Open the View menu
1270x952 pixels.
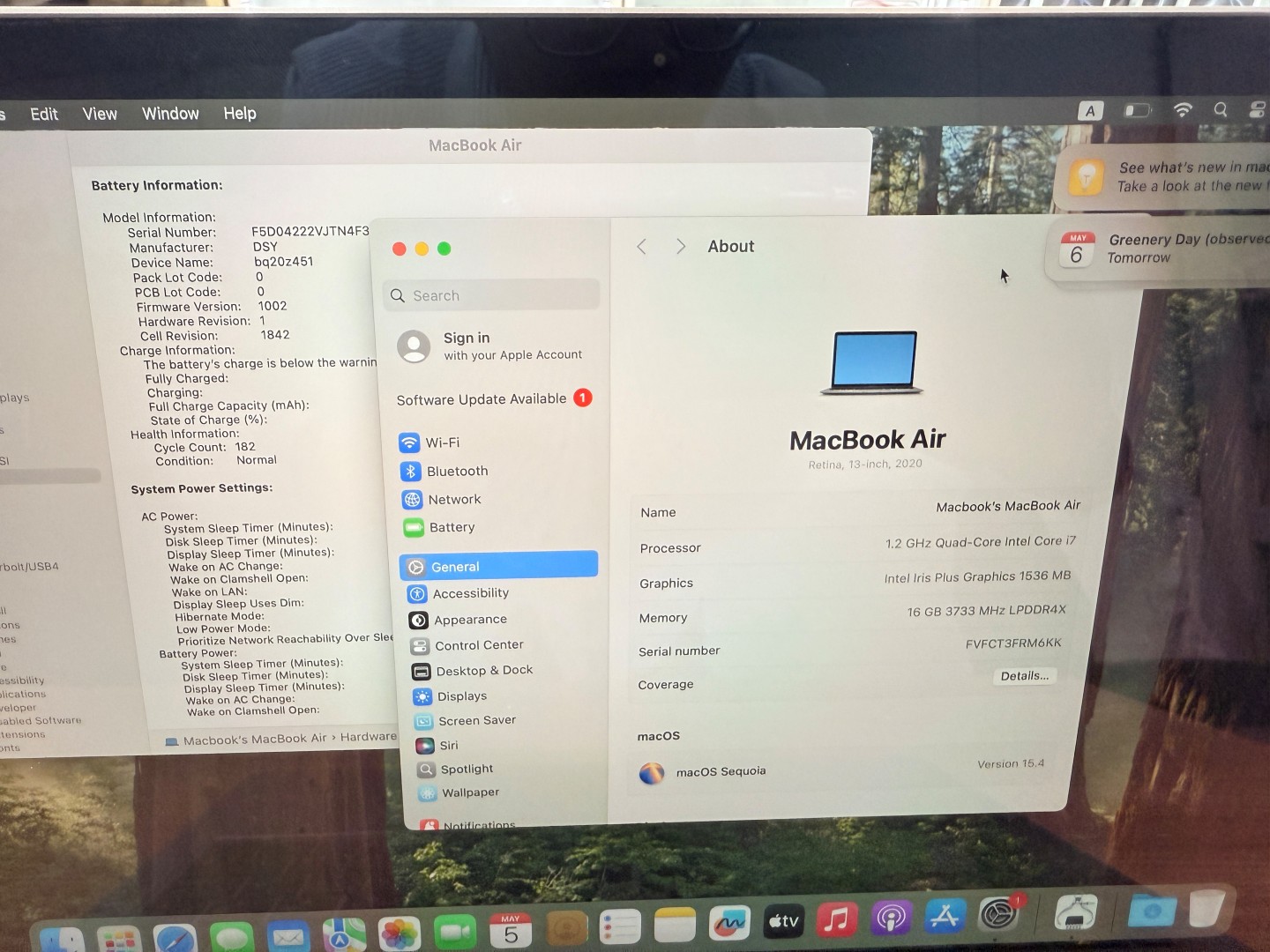pyautogui.click(x=100, y=114)
